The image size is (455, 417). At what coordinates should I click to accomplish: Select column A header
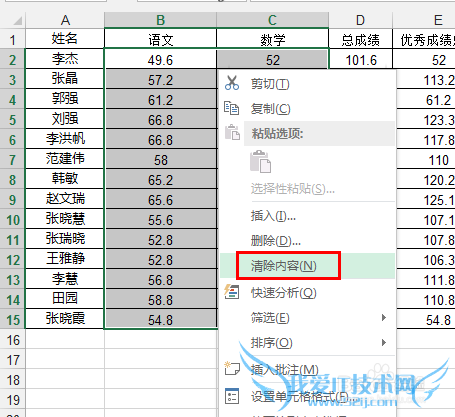pos(65,21)
